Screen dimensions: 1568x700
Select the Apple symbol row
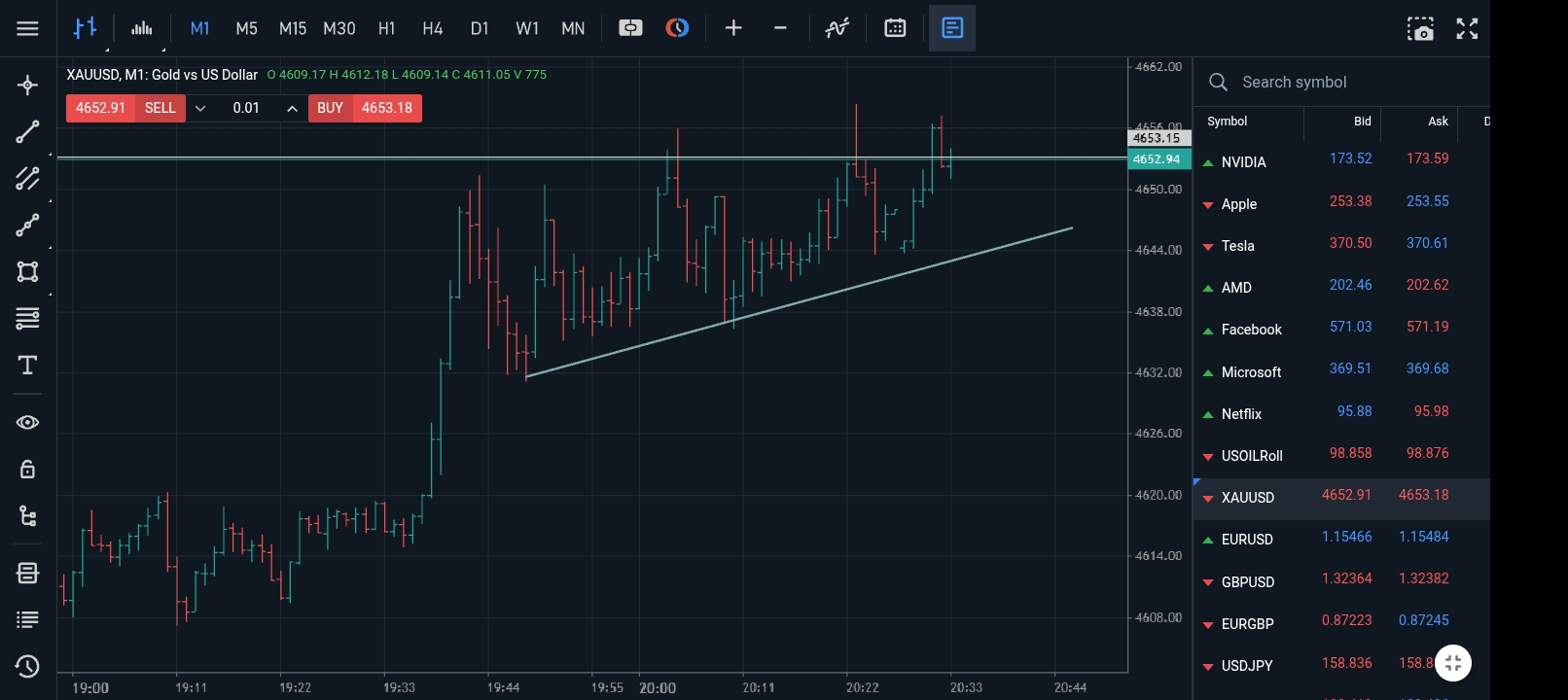click(1341, 203)
